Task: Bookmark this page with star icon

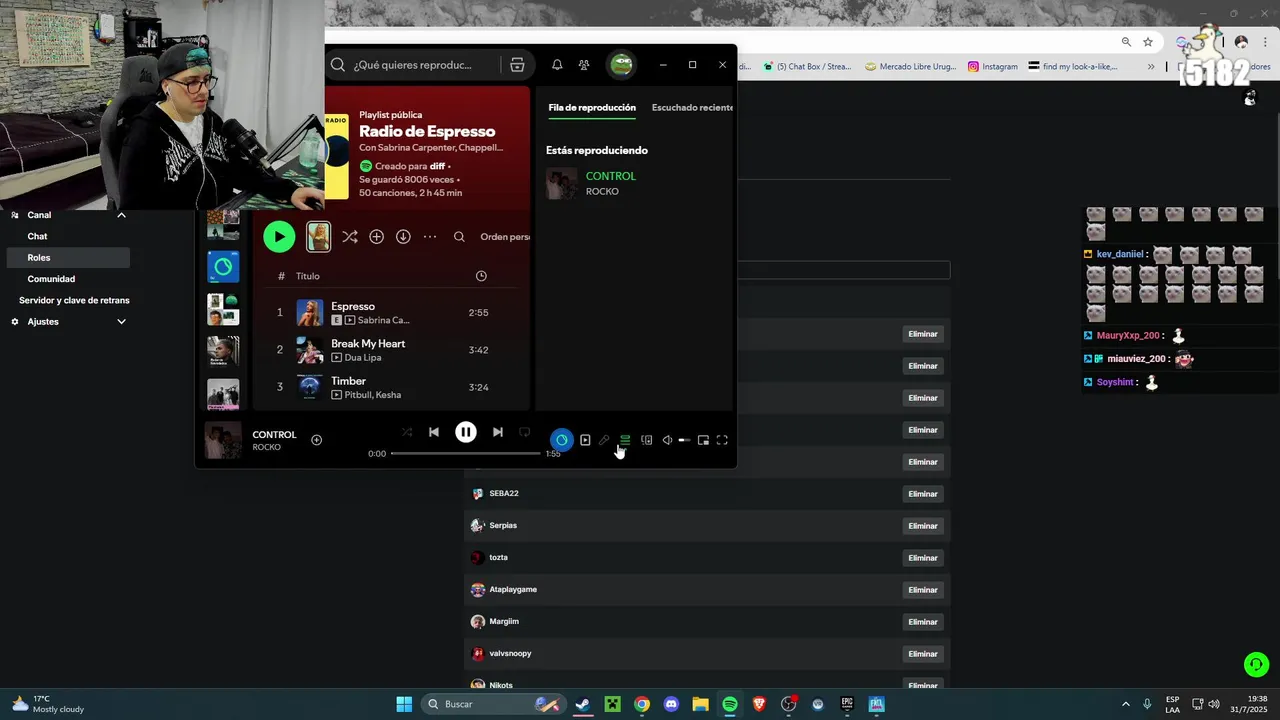Action: [x=1148, y=42]
